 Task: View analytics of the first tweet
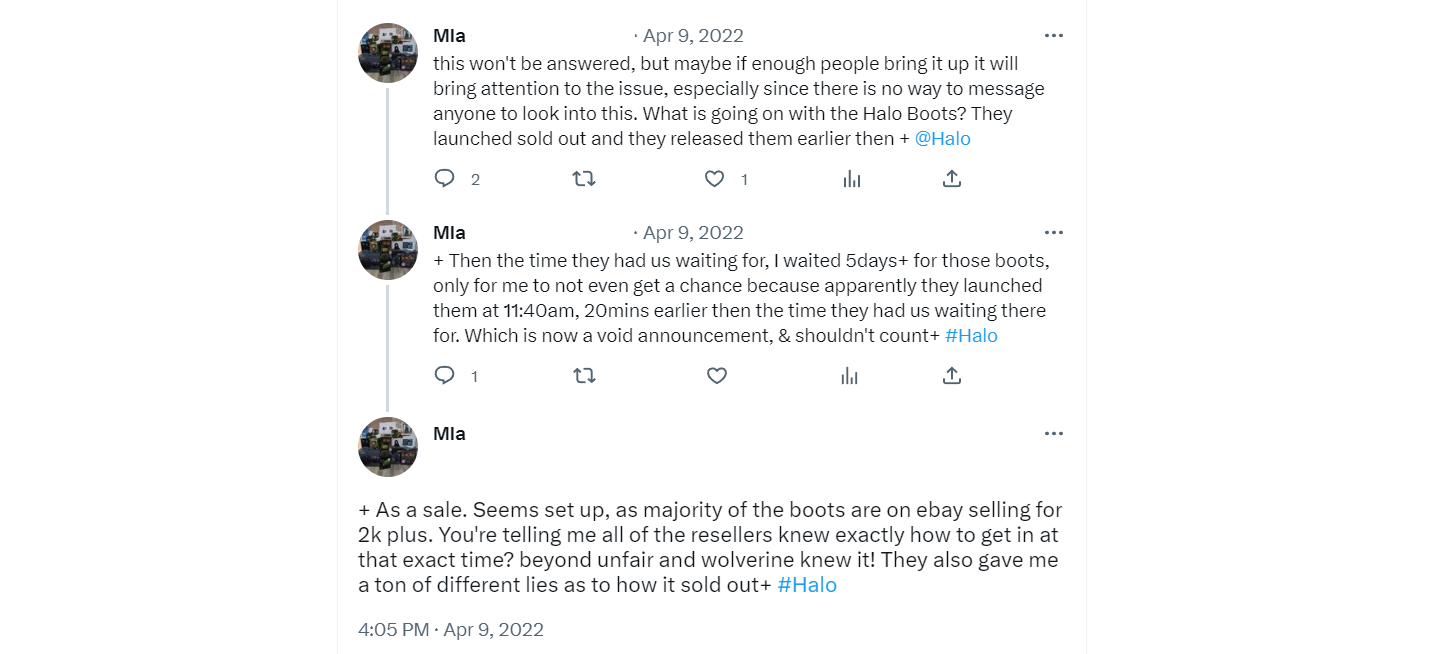click(x=851, y=179)
